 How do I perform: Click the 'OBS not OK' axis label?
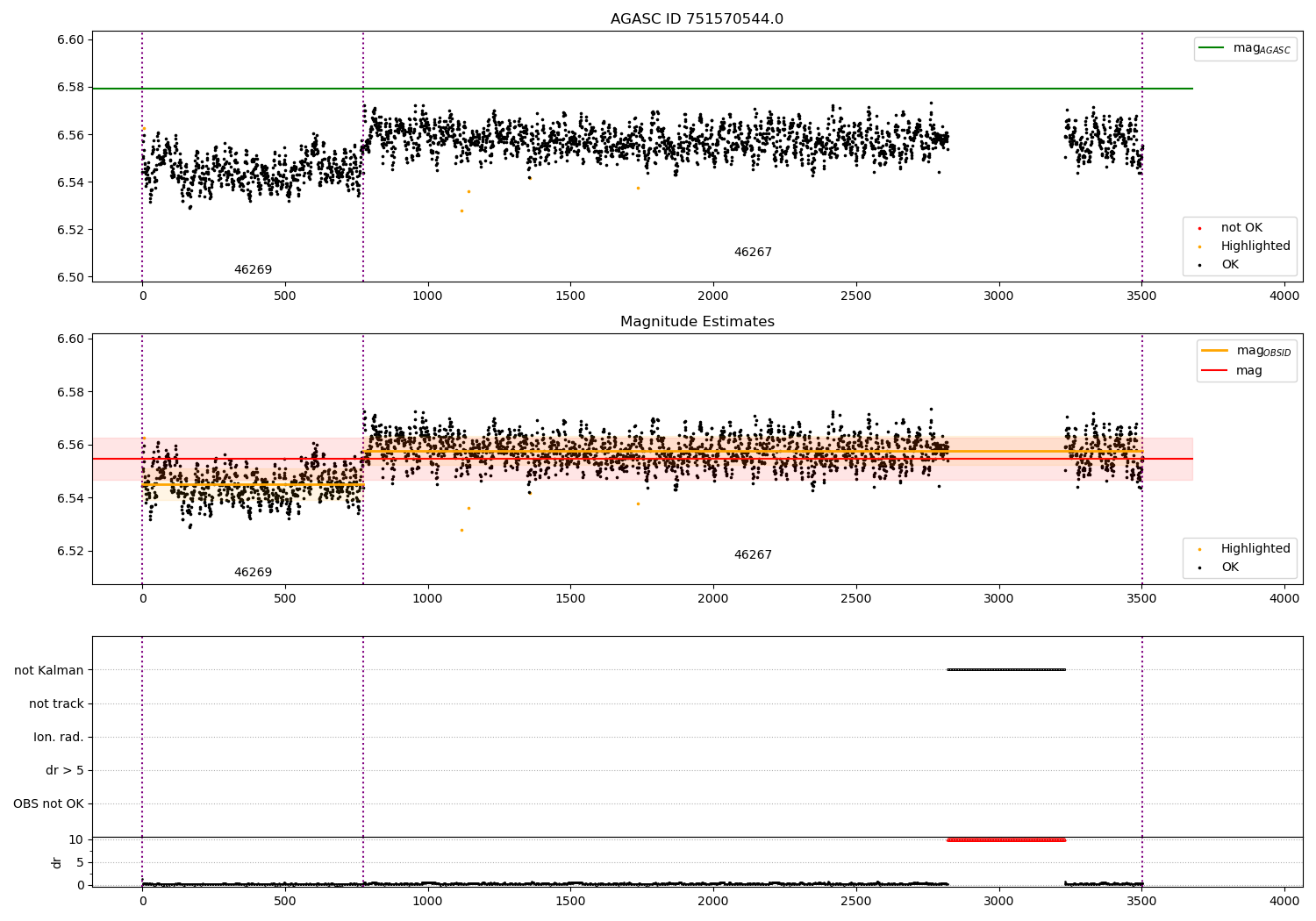point(49,804)
